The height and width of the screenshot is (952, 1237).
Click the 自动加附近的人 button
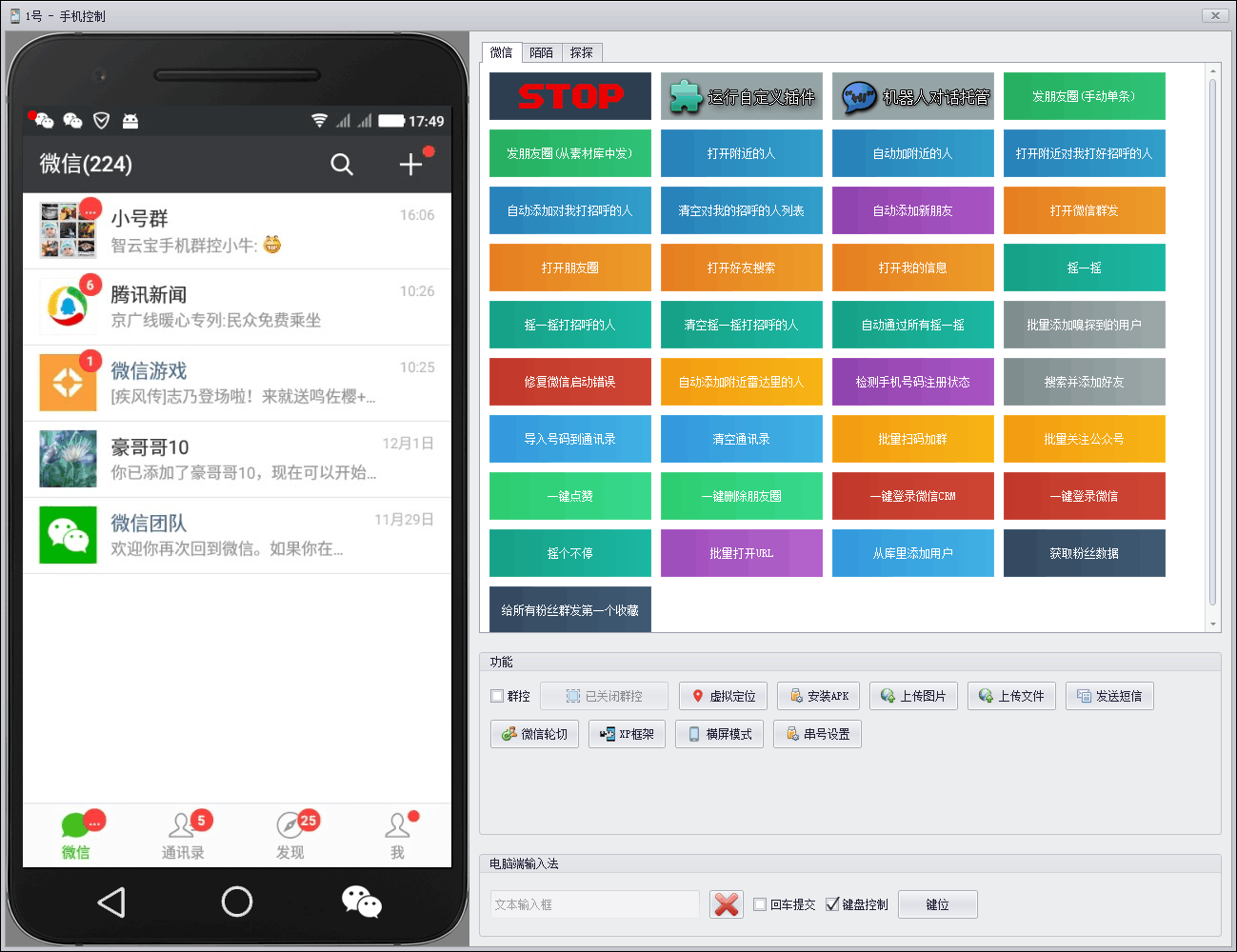click(x=913, y=153)
